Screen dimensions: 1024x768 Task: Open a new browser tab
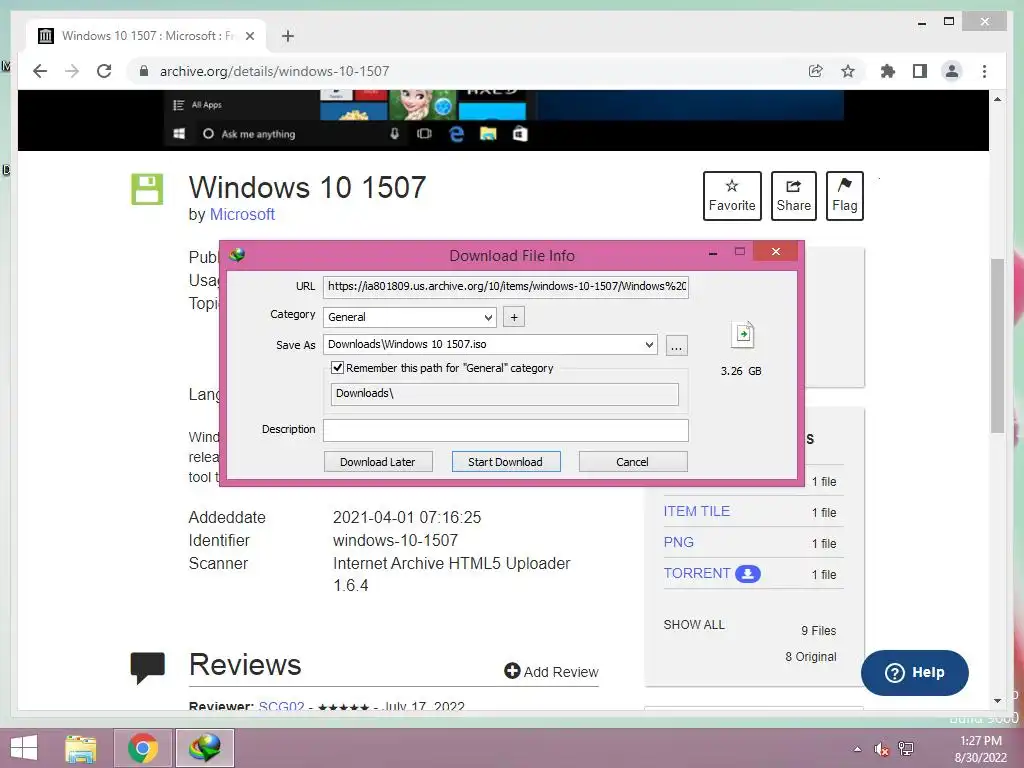pyautogui.click(x=288, y=36)
